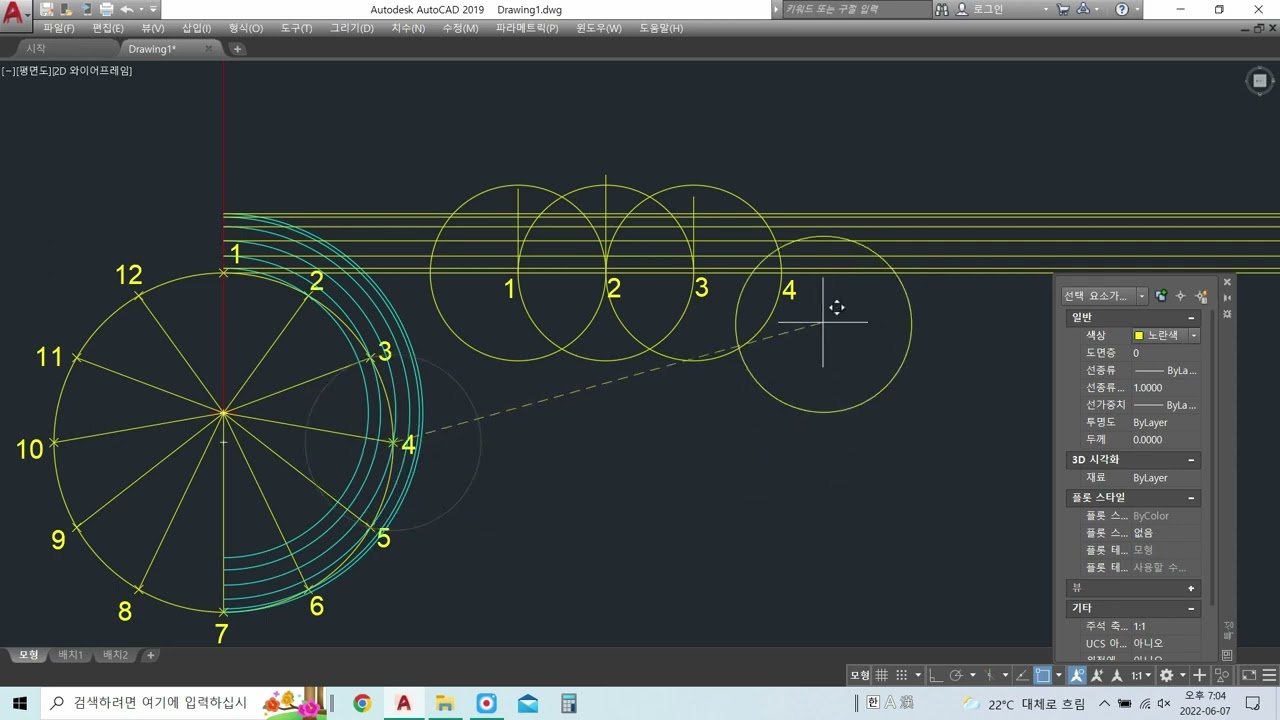The width and height of the screenshot is (1280, 720).
Task: Collapse the 일반 section
Action: (x=1191, y=317)
